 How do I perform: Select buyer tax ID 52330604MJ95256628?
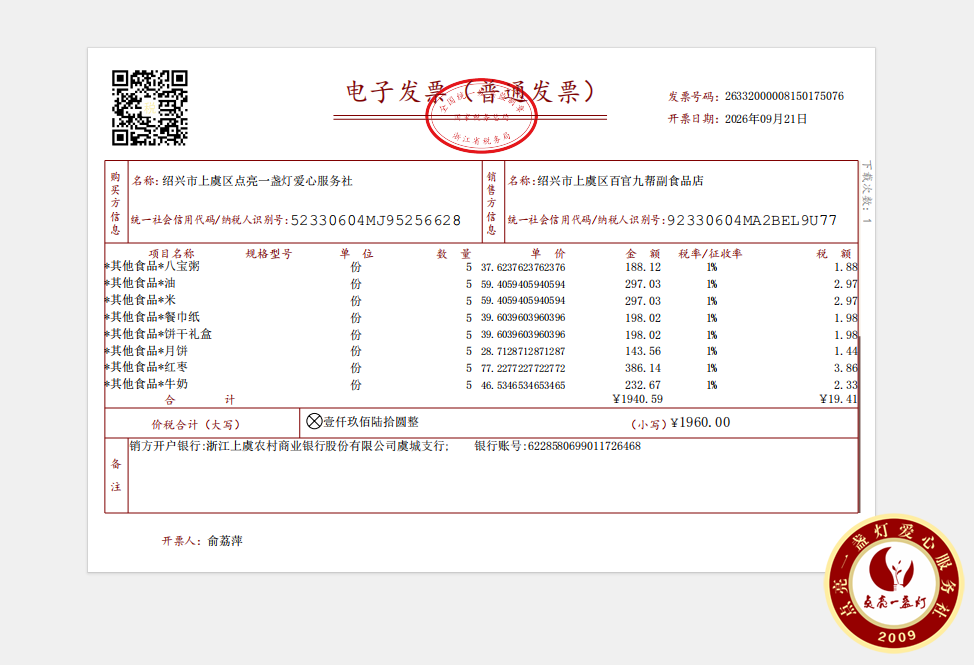[x=376, y=220]
